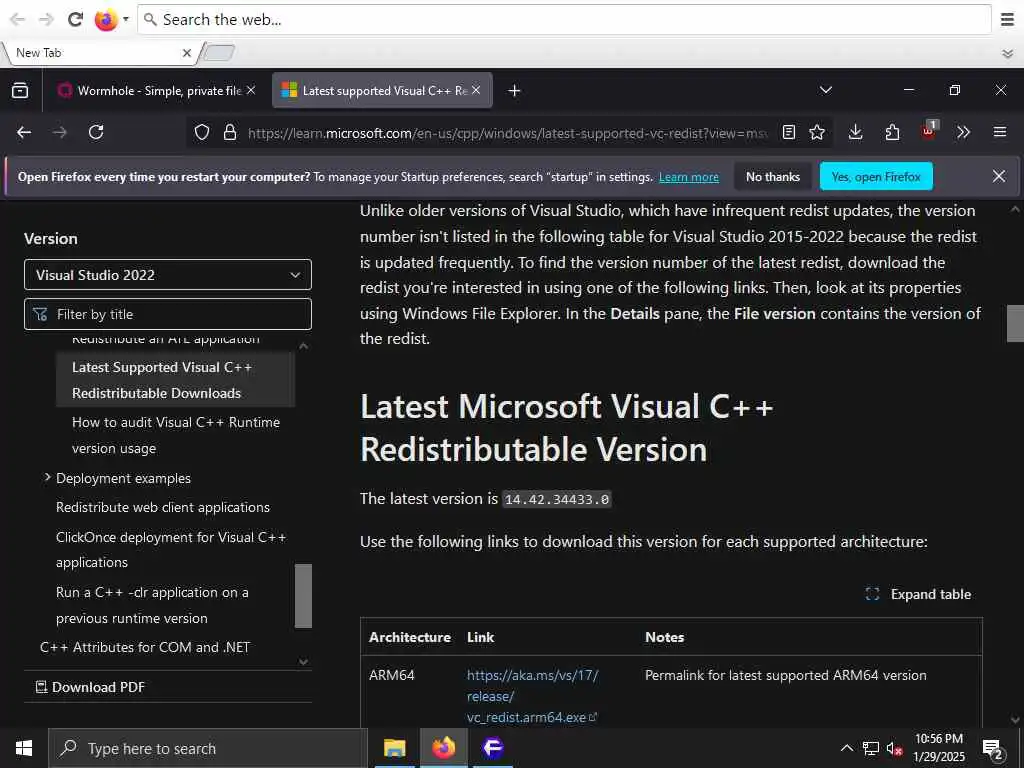This screenshot has height=768, width=1024.
Task: Switch to the Wormhole tab
Action: [x=157, y=91]
